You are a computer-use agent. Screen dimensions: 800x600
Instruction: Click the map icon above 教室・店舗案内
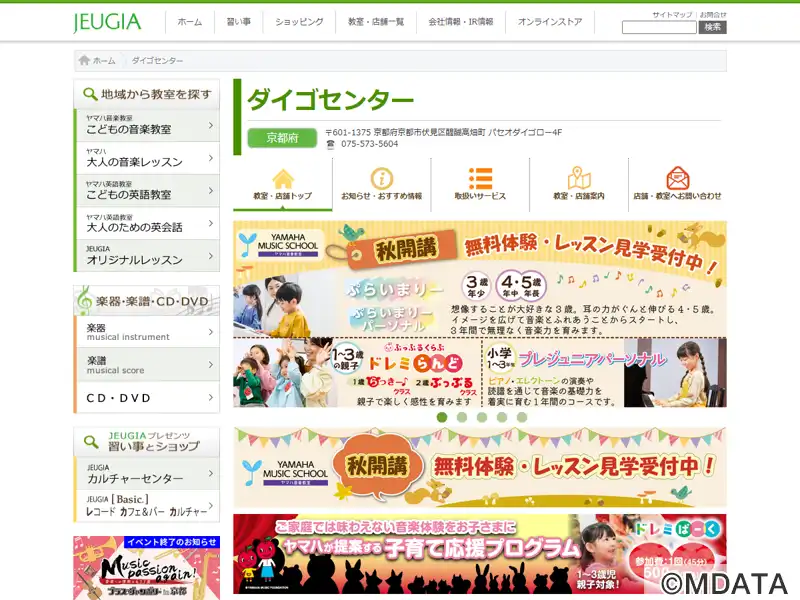[579, 178]
